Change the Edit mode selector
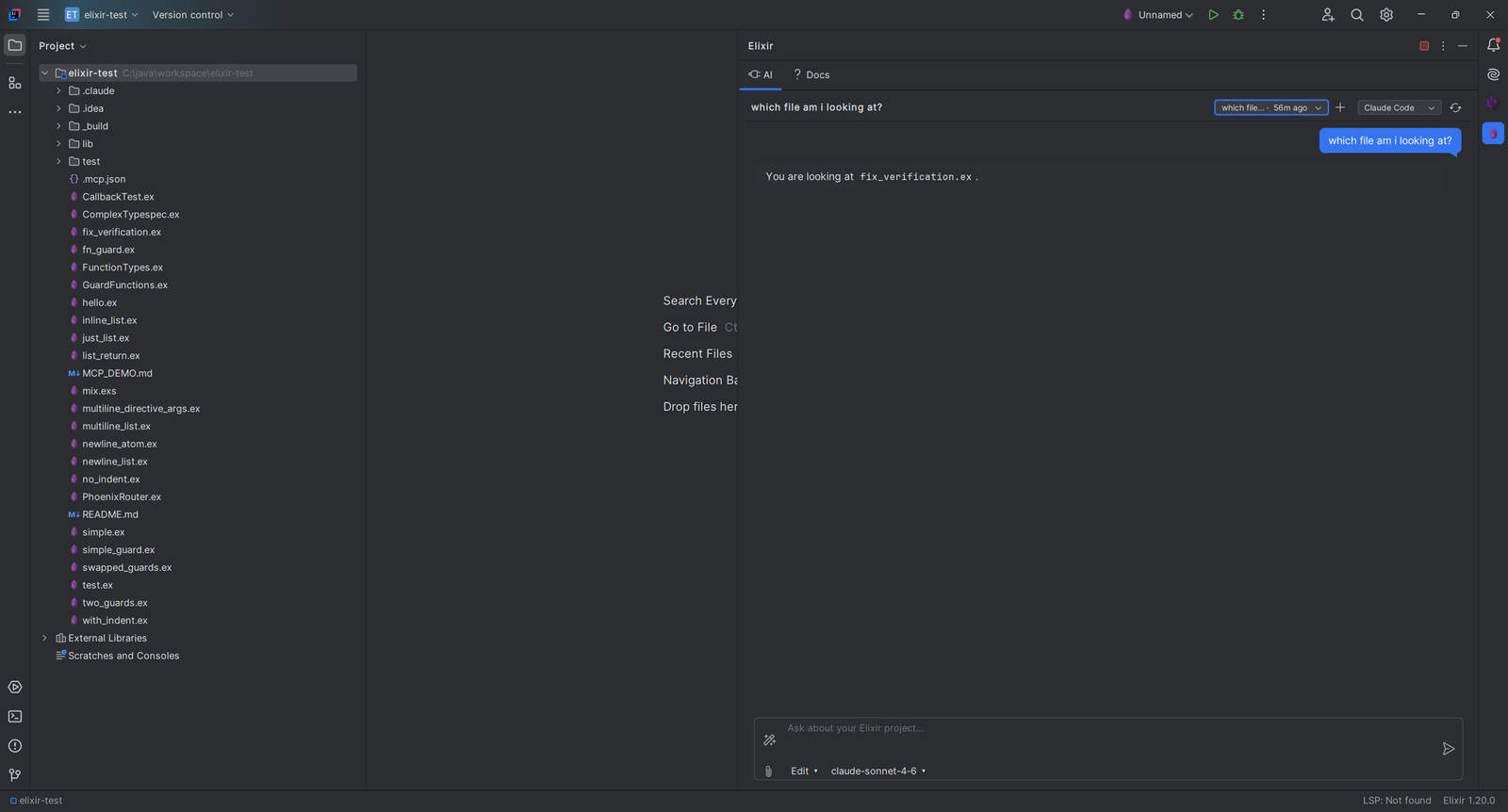 (x=804, y=771)
